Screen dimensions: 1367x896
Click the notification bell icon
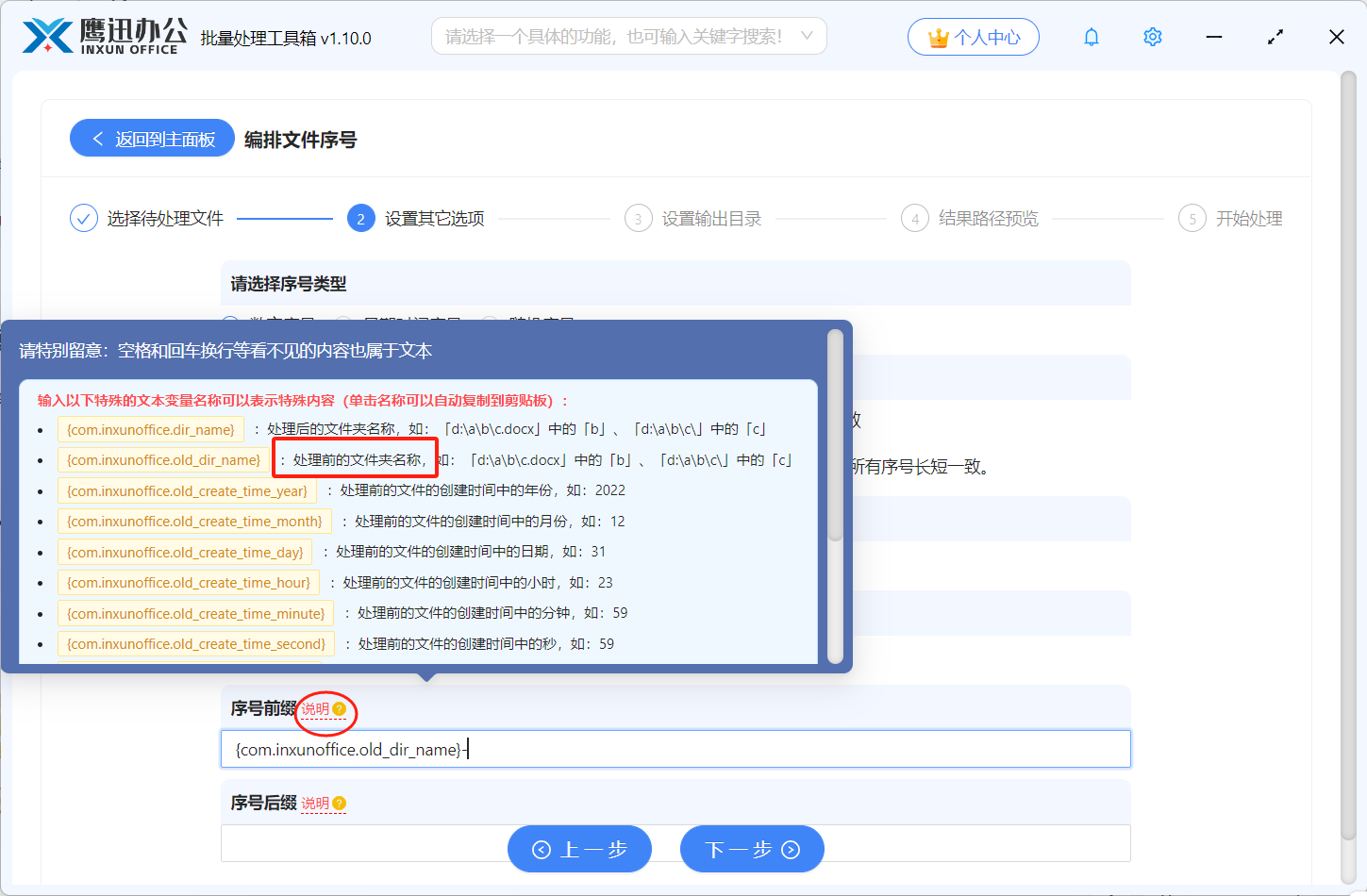pos(1091,36)
